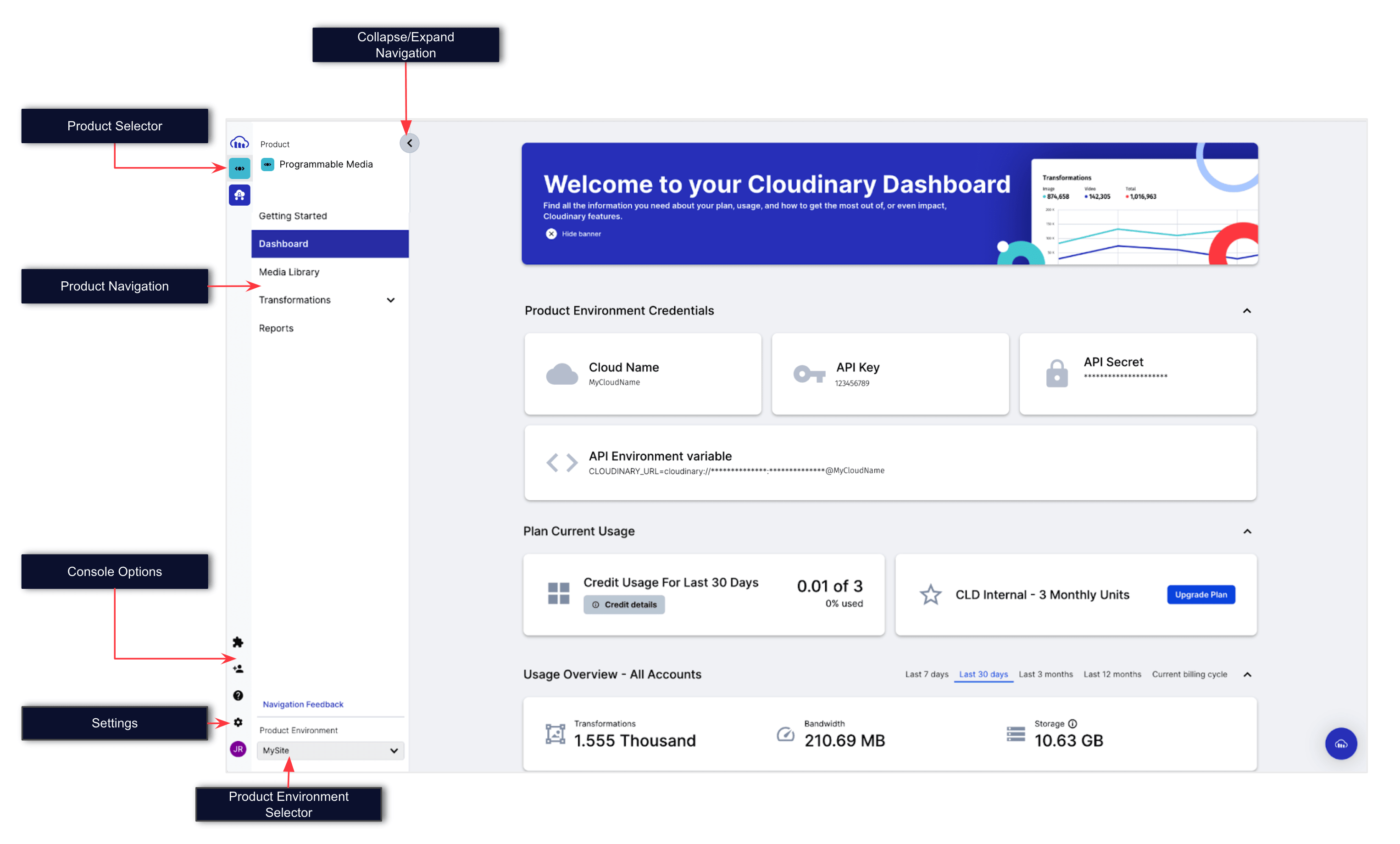Screen dimensions: 1400x844
Task: Select the Programmable Media product icon
Action: (x=239, y=168)
